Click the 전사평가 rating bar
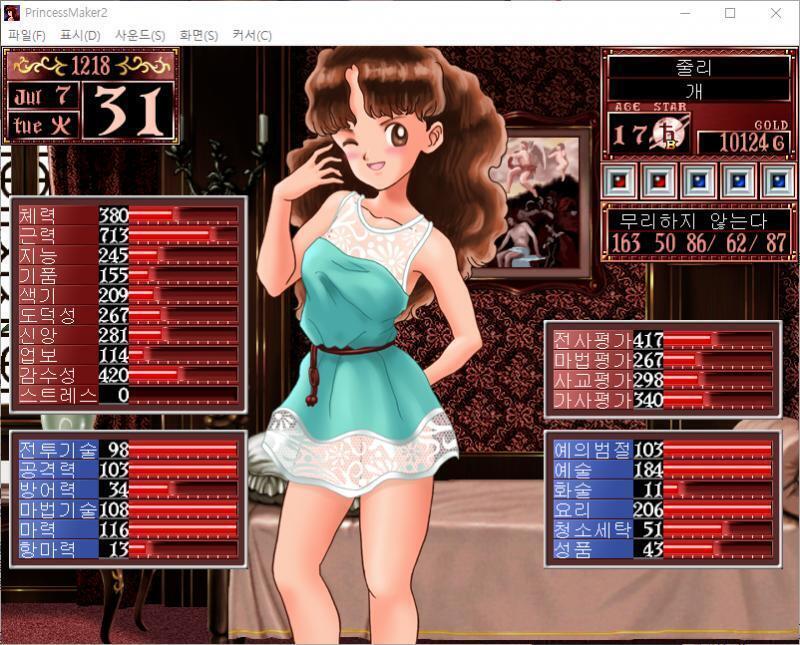Image resolution: width=800 pixels, height=645 pixels. pos(718,339)
